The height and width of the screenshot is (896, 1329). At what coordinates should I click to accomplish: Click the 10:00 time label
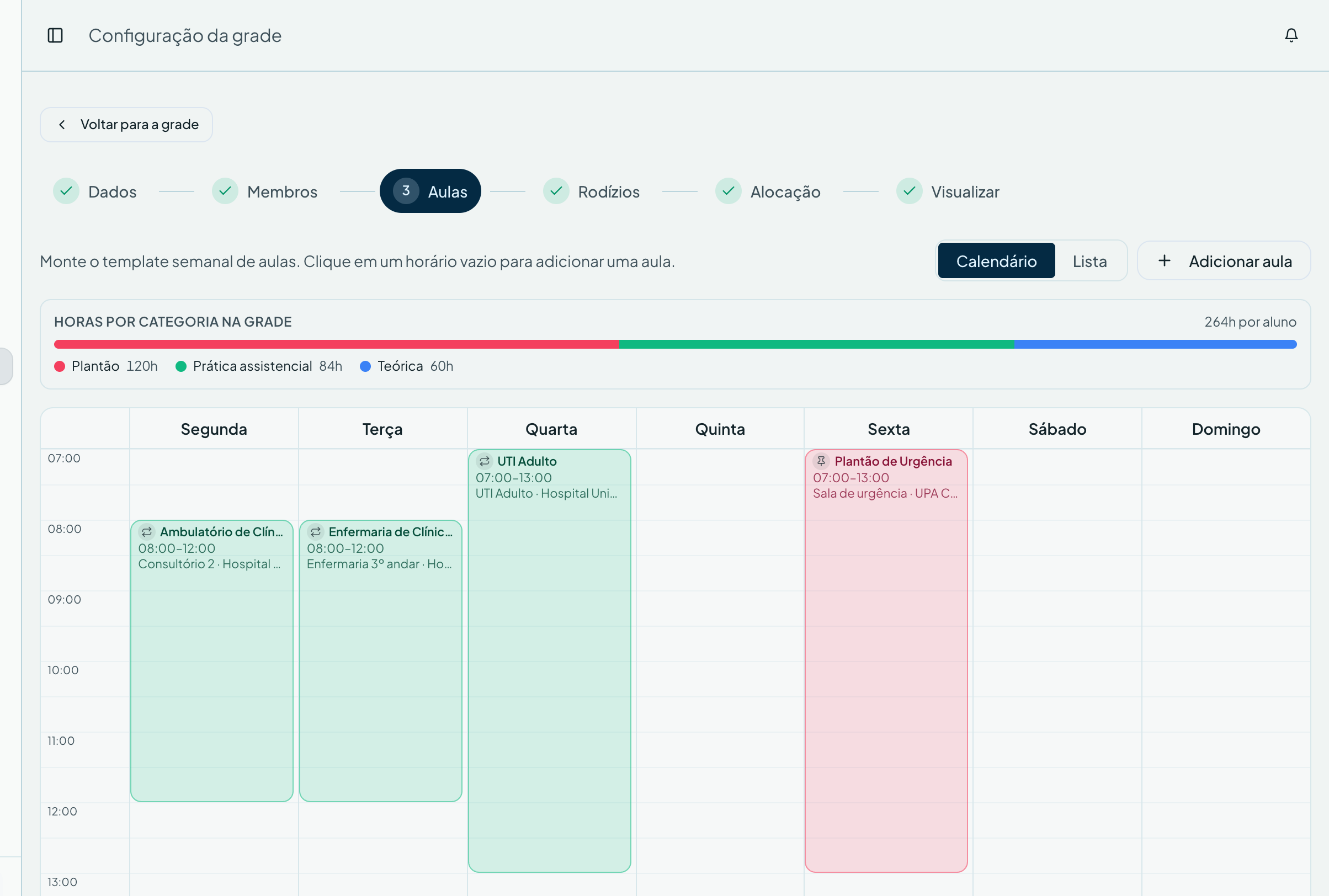tap(63, 670)
